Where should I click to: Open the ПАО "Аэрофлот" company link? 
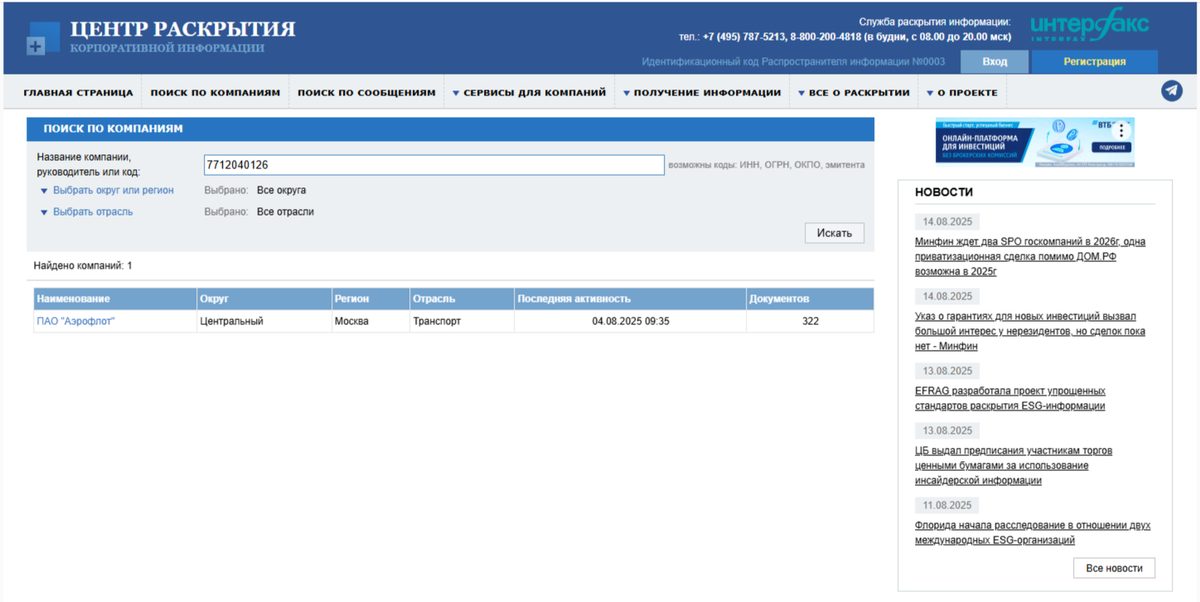pos(76,321)
